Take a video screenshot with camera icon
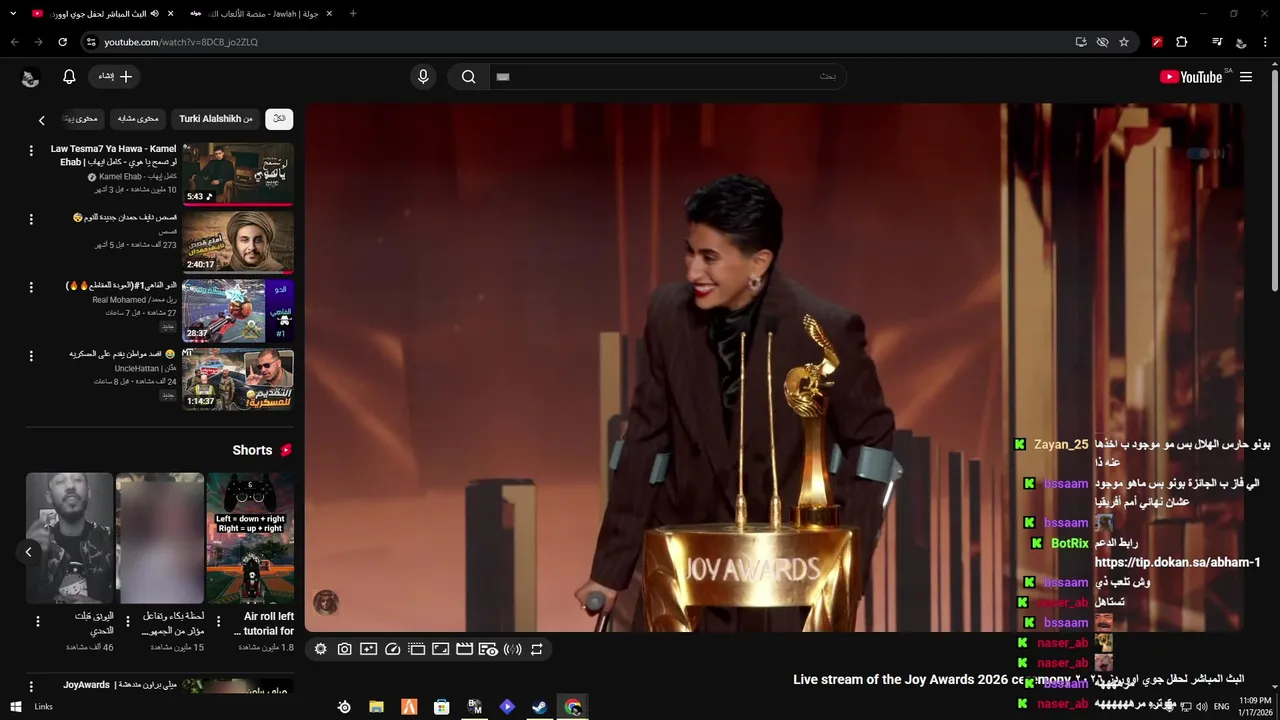The width and height of the screenshot is (1280, 720). 345,649
